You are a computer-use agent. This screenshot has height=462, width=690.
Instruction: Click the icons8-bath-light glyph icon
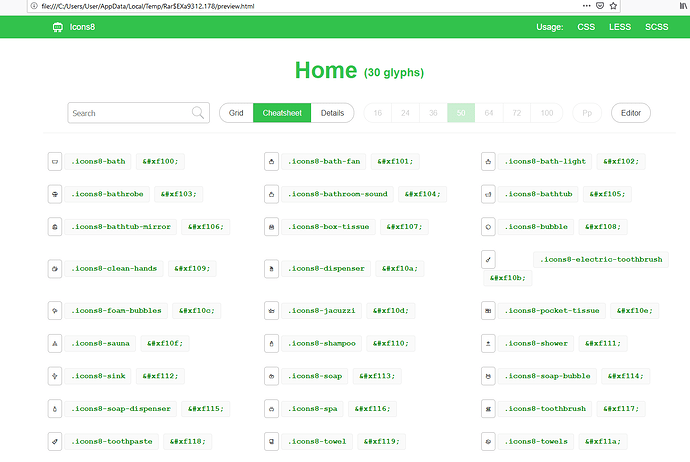pyautogui.click(x=488, y=162)
